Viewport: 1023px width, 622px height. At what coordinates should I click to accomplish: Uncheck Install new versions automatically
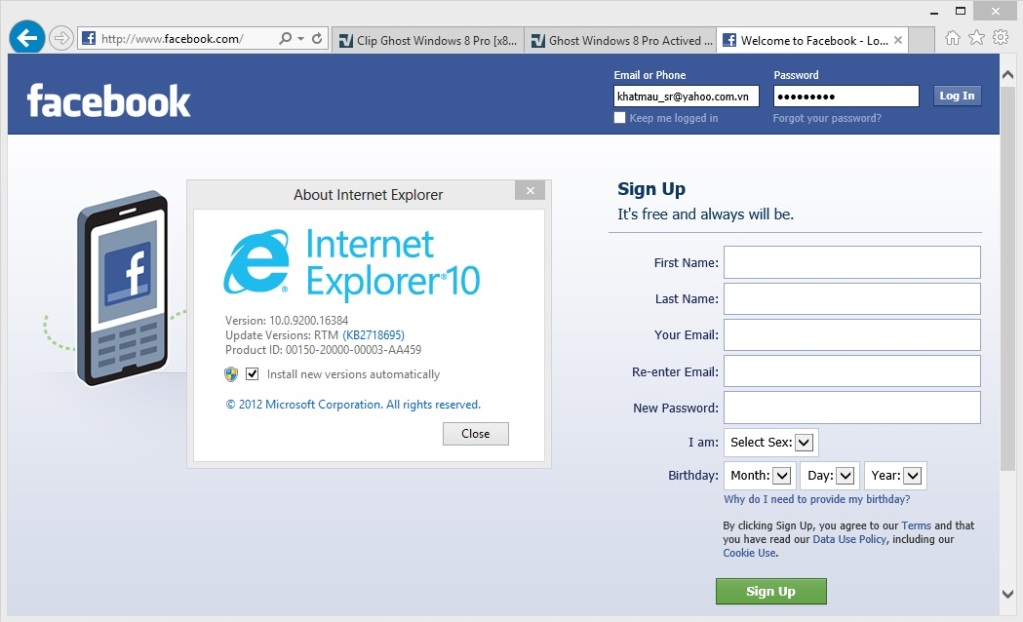[x=252, y=374]
